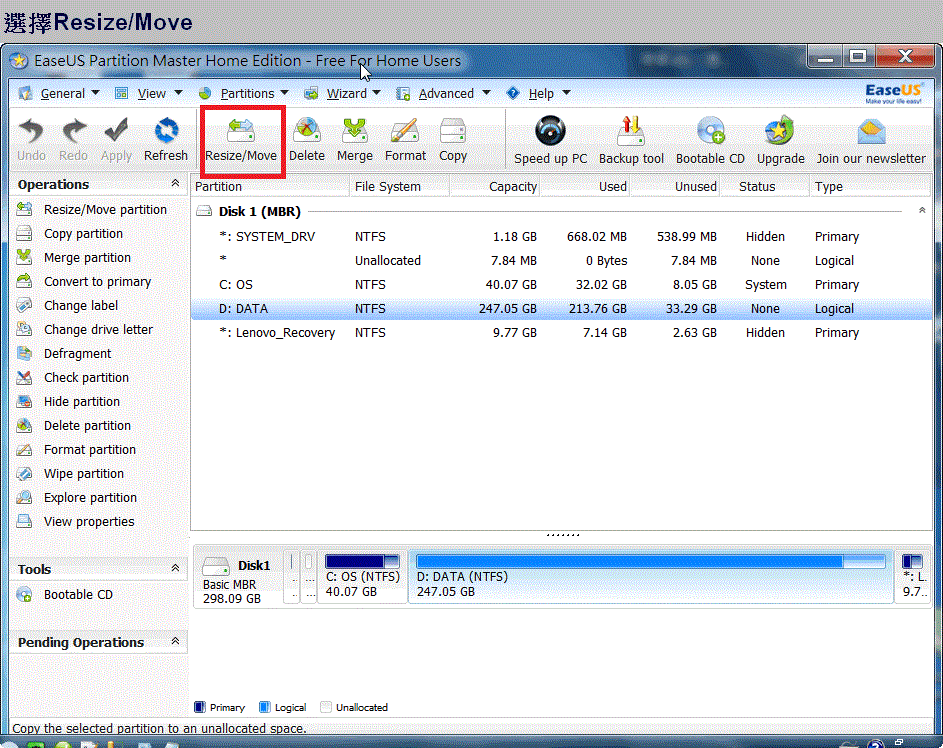This screenshot has height=748, width=943.
Task: Collapse the Operations panel
Action: pos(175,183)
